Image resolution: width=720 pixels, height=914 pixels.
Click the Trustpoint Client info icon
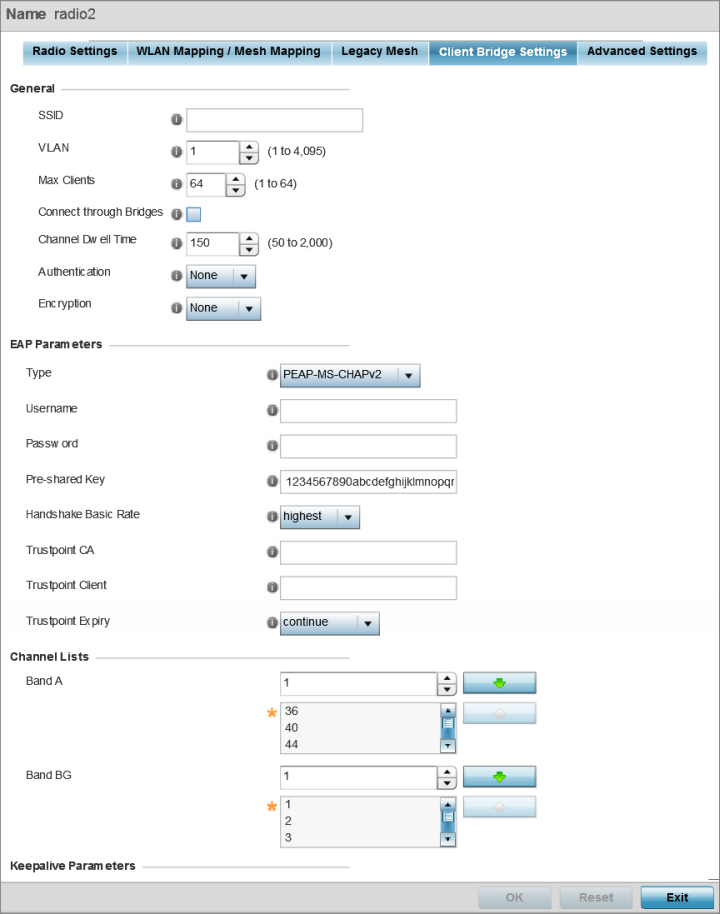pyautogui.click(x=272, y=587)
